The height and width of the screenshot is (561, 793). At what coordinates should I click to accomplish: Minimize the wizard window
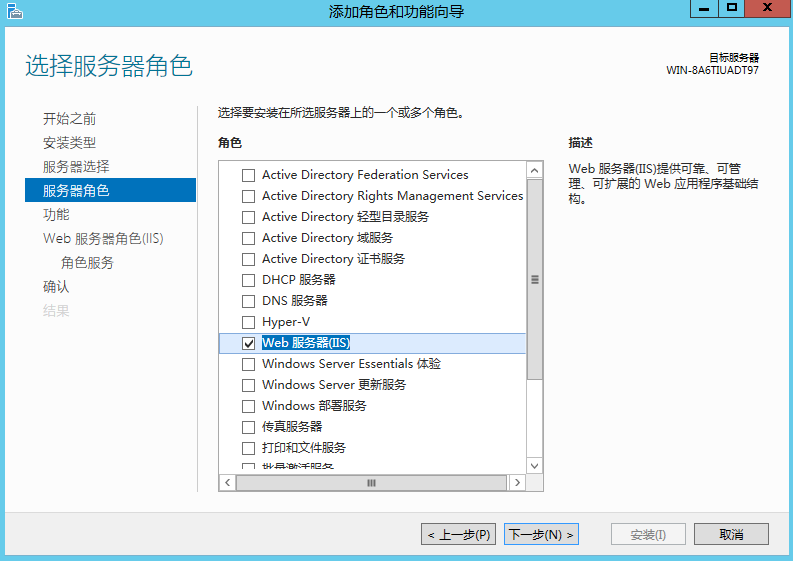[703, 9]
